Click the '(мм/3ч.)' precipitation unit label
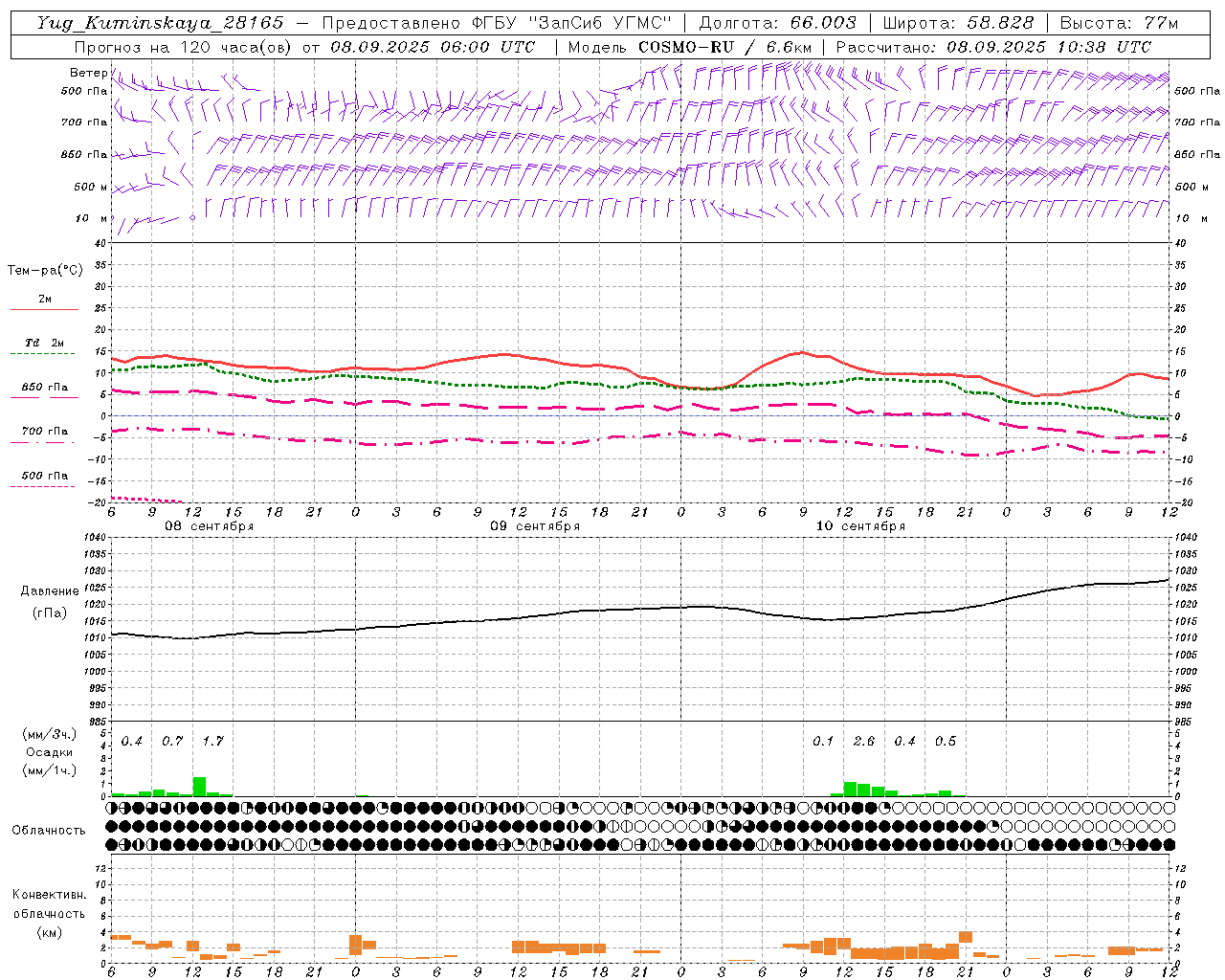Viewport: 1225px width, 980px height. 49,734
